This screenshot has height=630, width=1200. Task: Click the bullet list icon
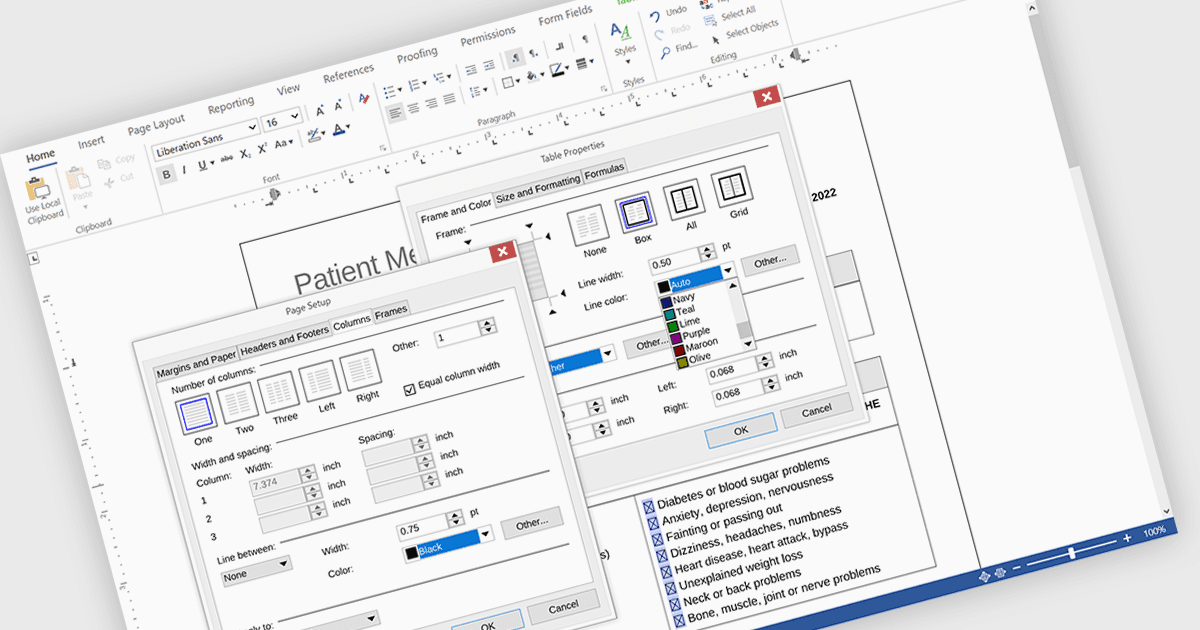tap(390, 91)
